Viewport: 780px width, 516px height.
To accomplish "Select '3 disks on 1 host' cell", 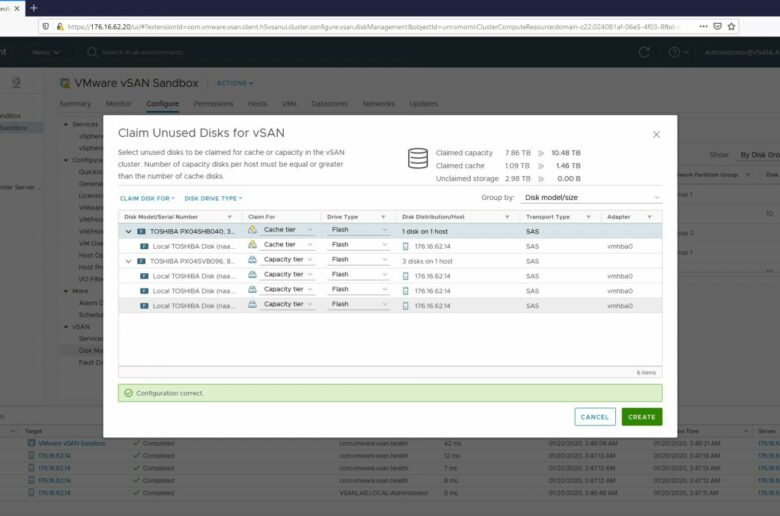I will 427,261.
